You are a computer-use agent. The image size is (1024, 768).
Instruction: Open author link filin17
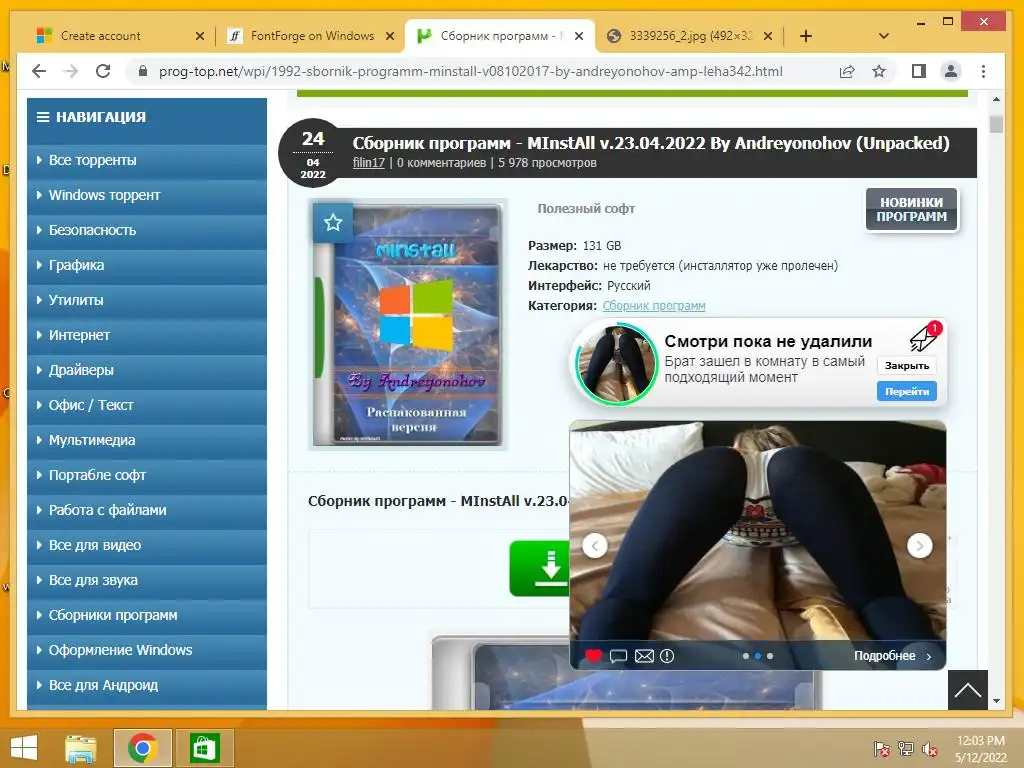[x=368, y=163]
